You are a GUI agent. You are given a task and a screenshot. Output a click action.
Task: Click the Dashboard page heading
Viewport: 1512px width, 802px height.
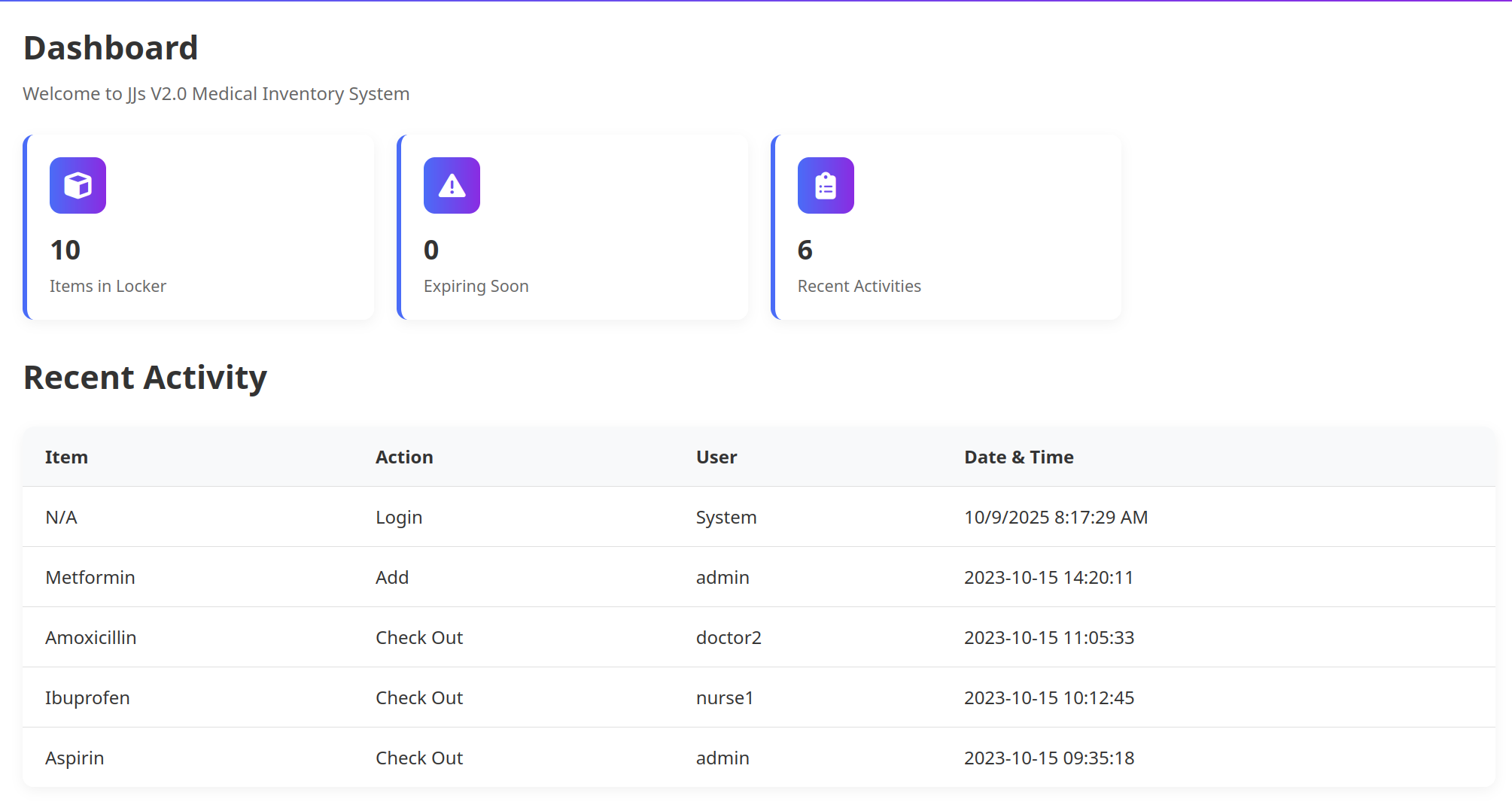(111, 47)
